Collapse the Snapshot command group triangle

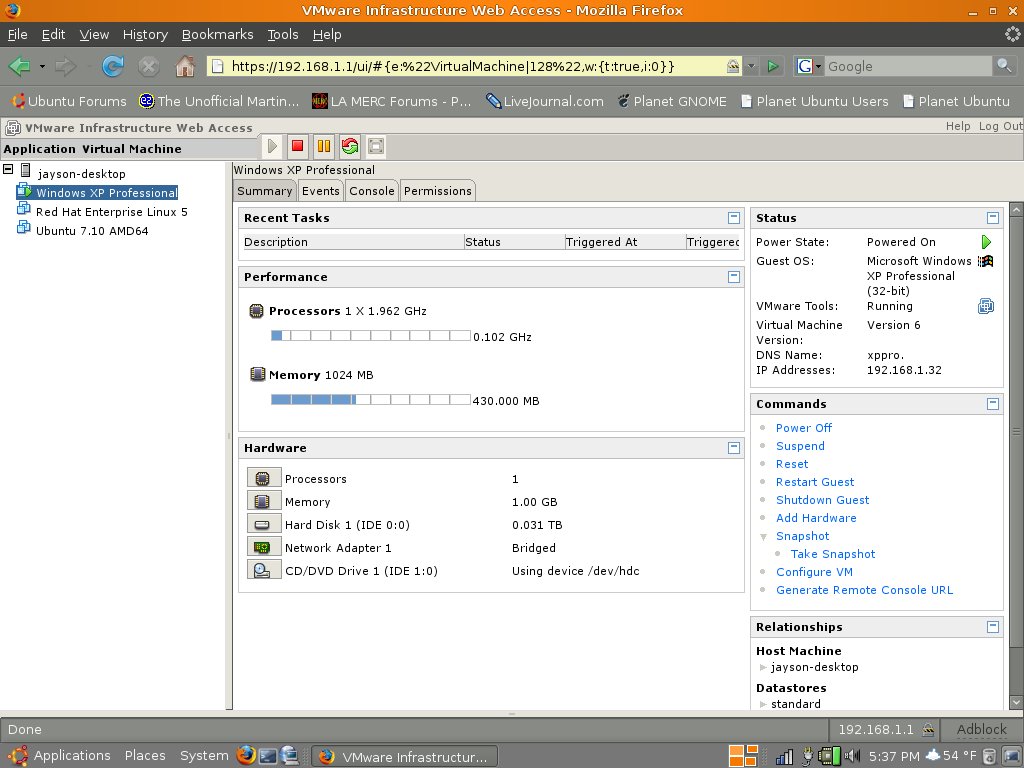(x=763, y=536)
